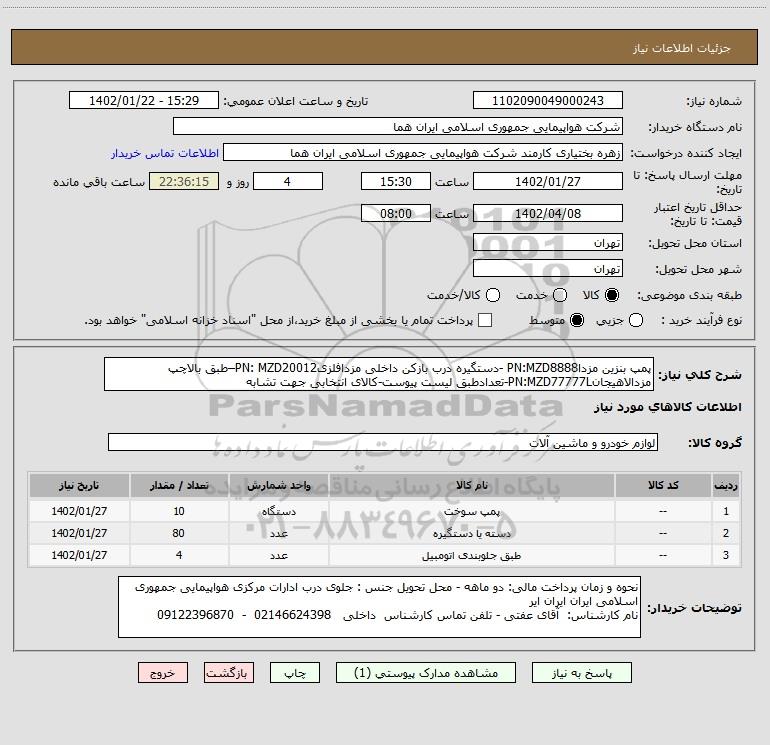Select the خدمت radio button
Screen dimensions: 770x745
point(560,295)
